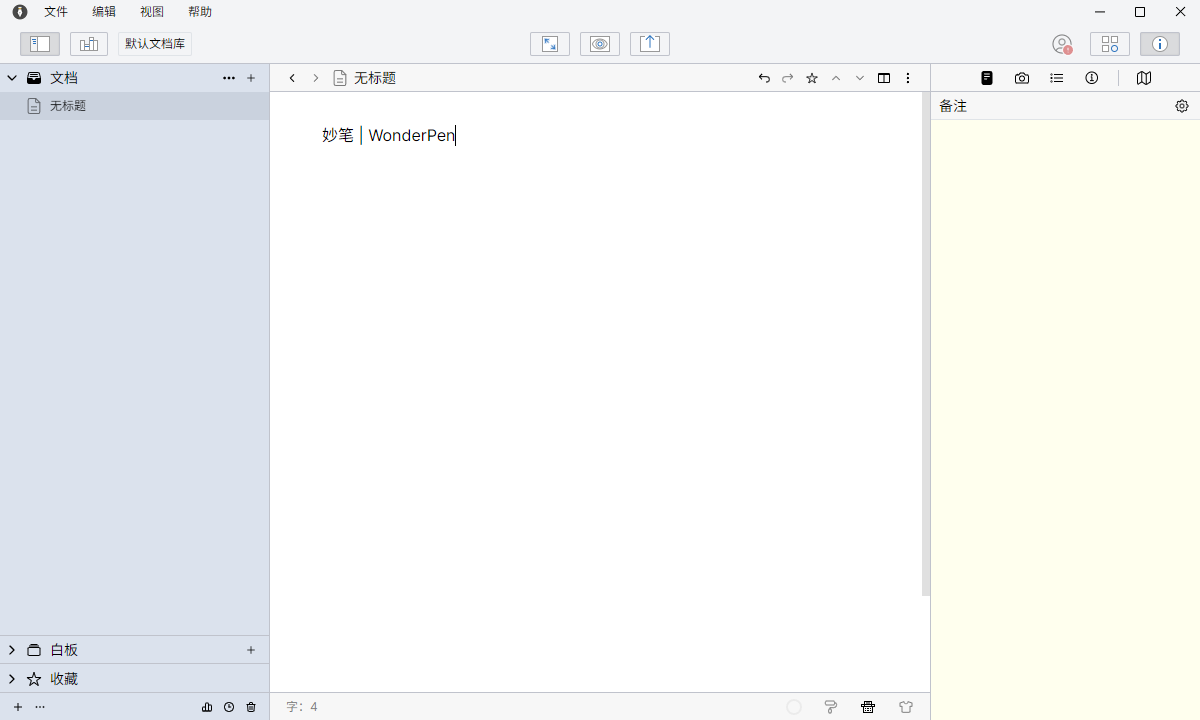Go back with the left arrow
Image resolution: width=1200 pixels, height=720 pixels.
click(292, 78)
